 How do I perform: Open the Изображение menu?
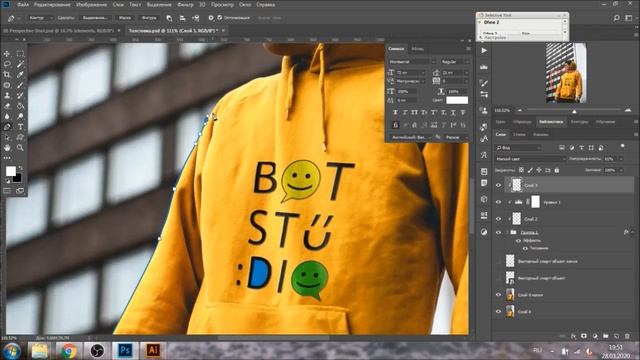coord(91,4)
